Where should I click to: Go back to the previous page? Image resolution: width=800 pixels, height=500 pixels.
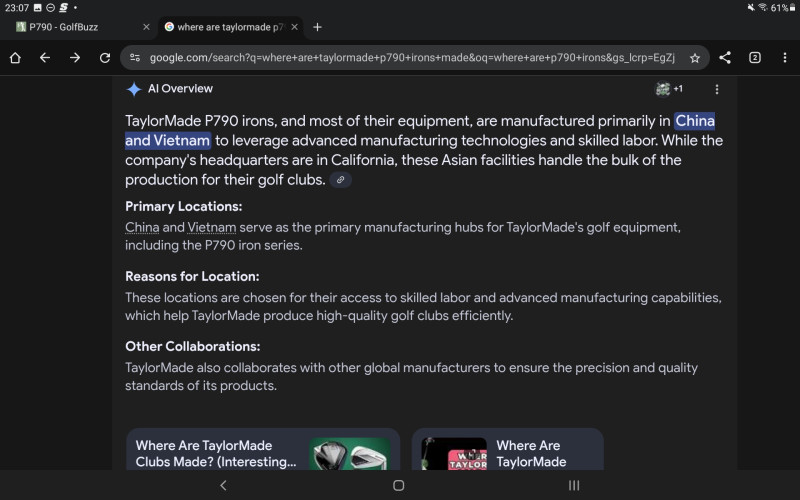point(45,58)
